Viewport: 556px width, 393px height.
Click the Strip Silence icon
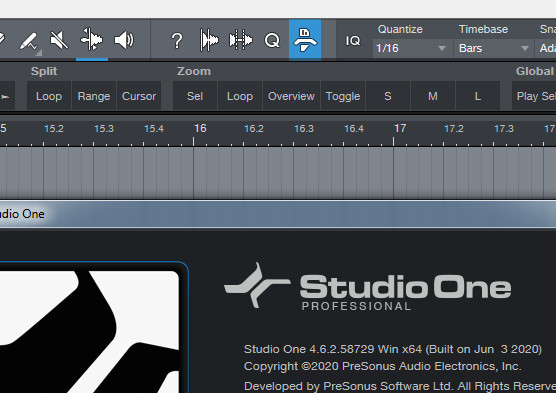209,40
